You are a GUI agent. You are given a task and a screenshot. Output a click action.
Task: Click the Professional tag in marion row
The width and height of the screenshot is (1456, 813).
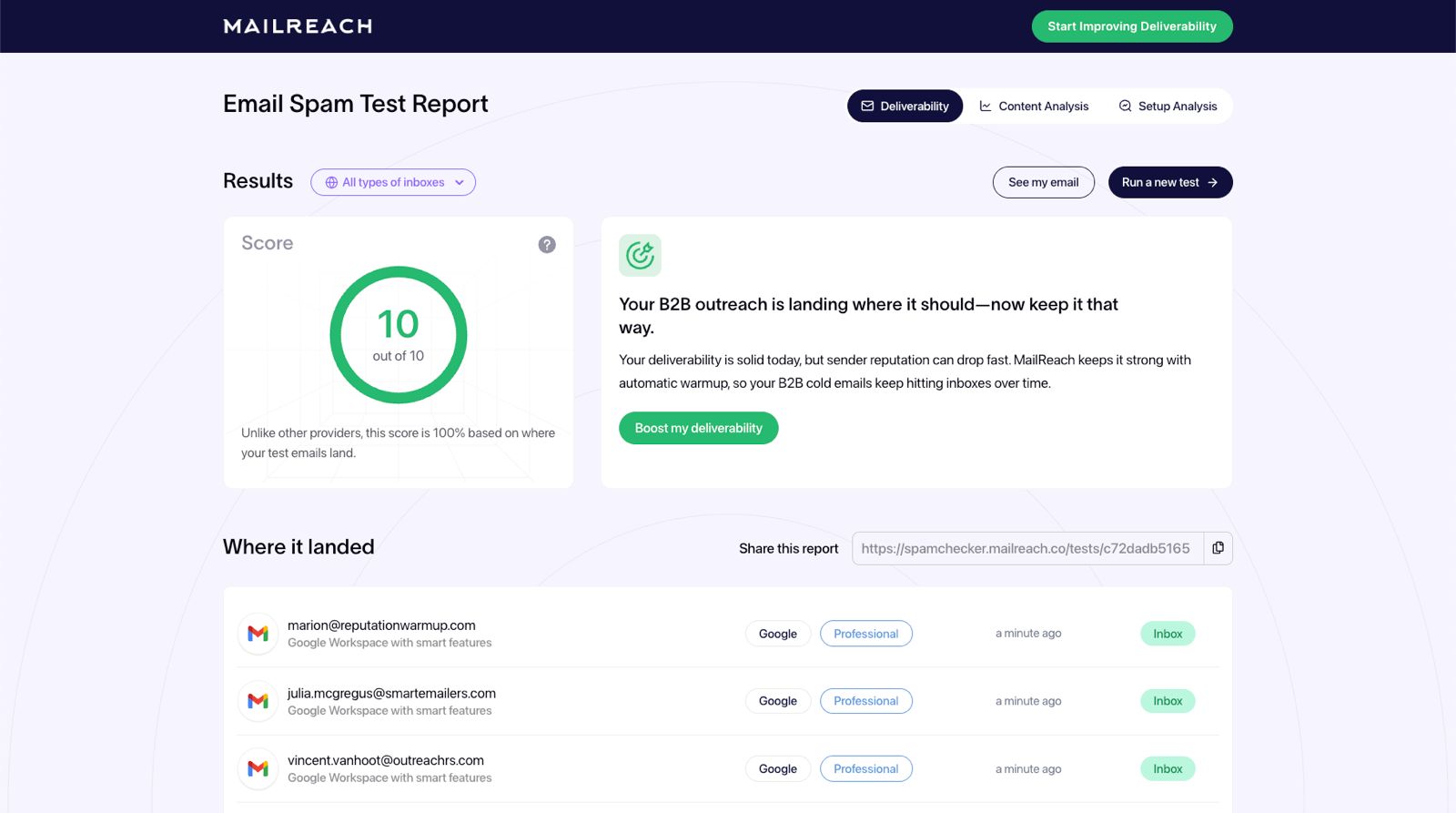pyautogui.click(x=866, y=634)
